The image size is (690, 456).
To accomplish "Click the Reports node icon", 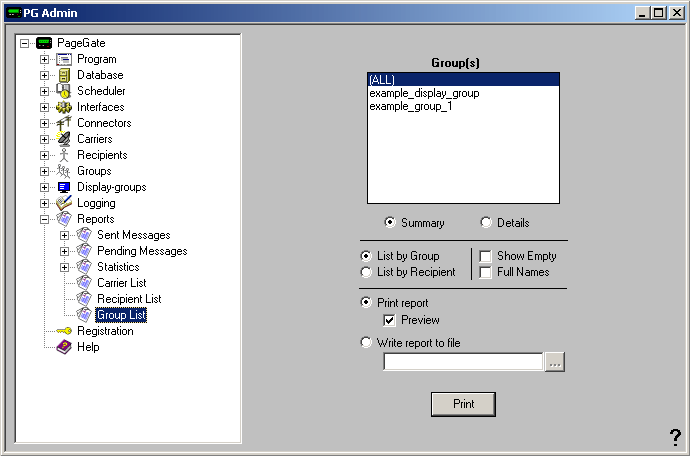I will click(x=64, y=219).
